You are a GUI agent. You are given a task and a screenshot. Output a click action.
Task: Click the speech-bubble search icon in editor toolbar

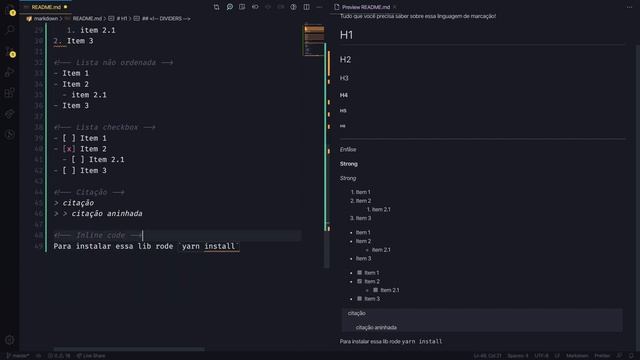point(229,7)
